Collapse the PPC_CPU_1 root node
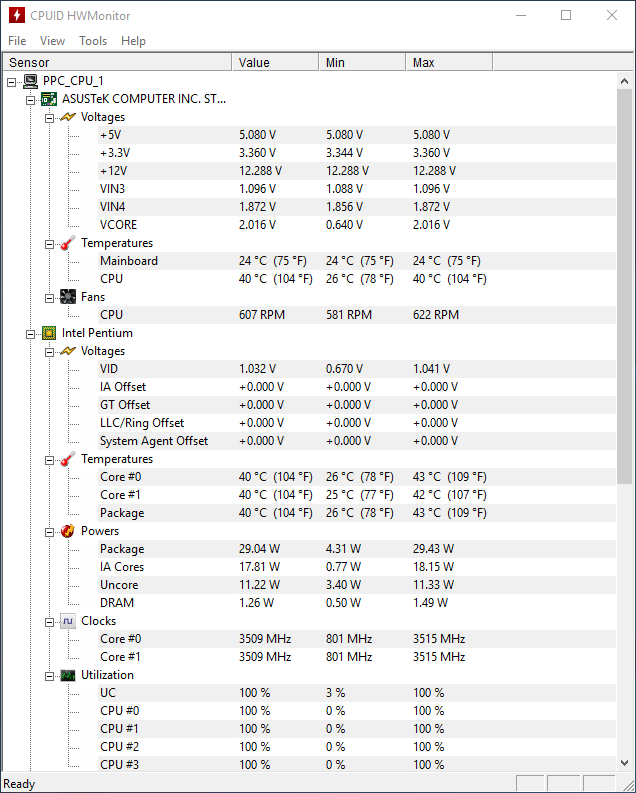This screenshot has height=793, width=636. (12, 82)
